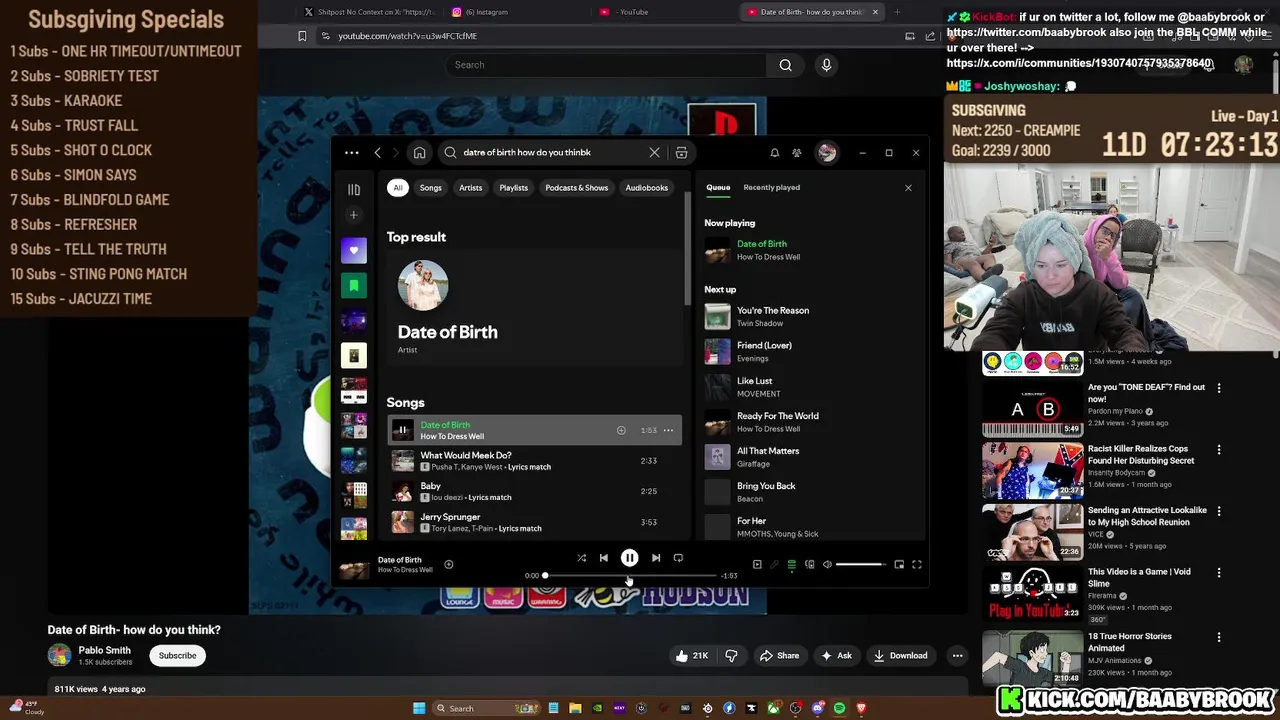This screenshot has height=720, width=1280.
Task: Play Like Lust by MOVEMENT from queue
Action: tap(810, 387)
